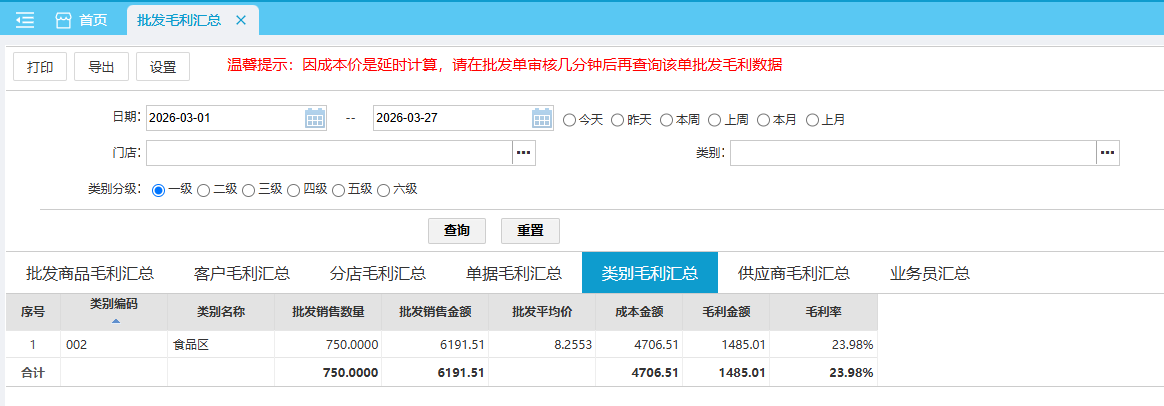Choose 二级 category level
Screen dimensions: 1164x406
coord(204,189)
